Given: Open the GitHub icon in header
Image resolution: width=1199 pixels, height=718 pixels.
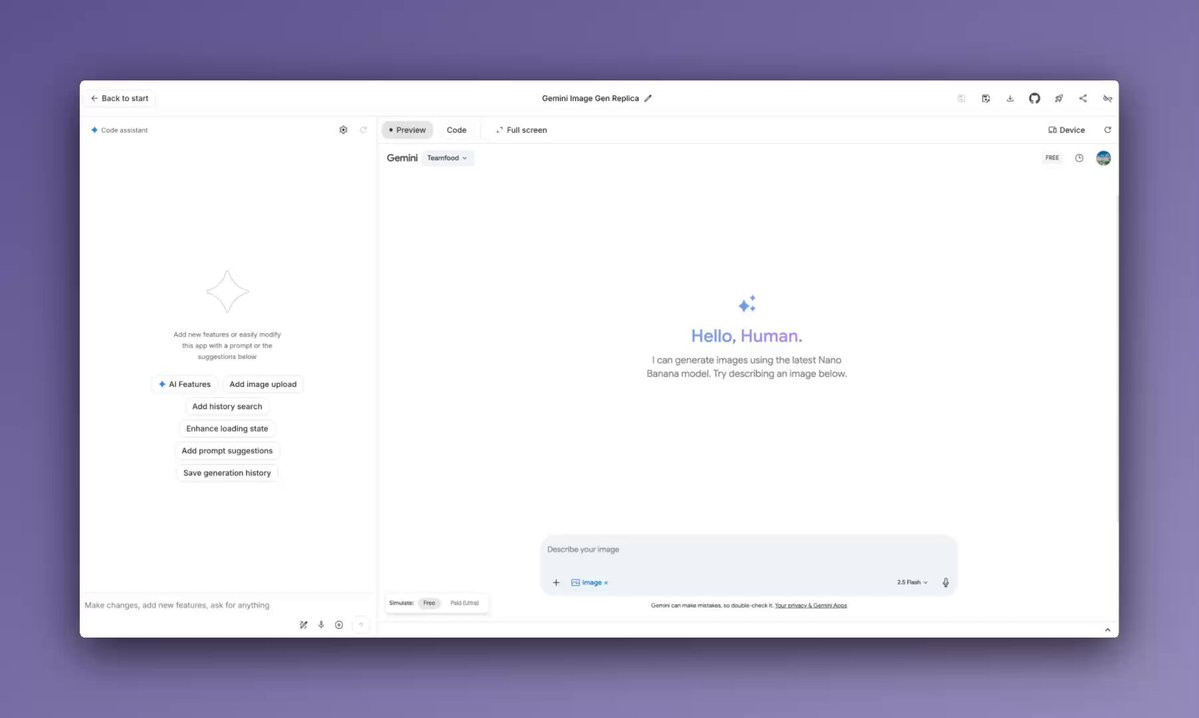Looking at the screenshot, I should (x=1034, y=99).
